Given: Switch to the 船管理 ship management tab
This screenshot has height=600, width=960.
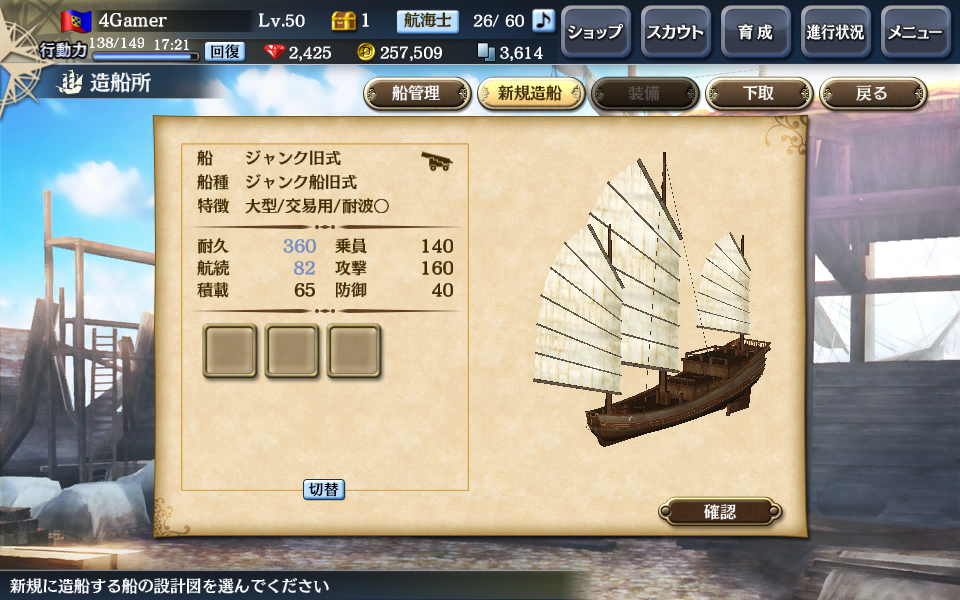Looking at the screenshot, I should pyautogui.click(x=417, y=94).
